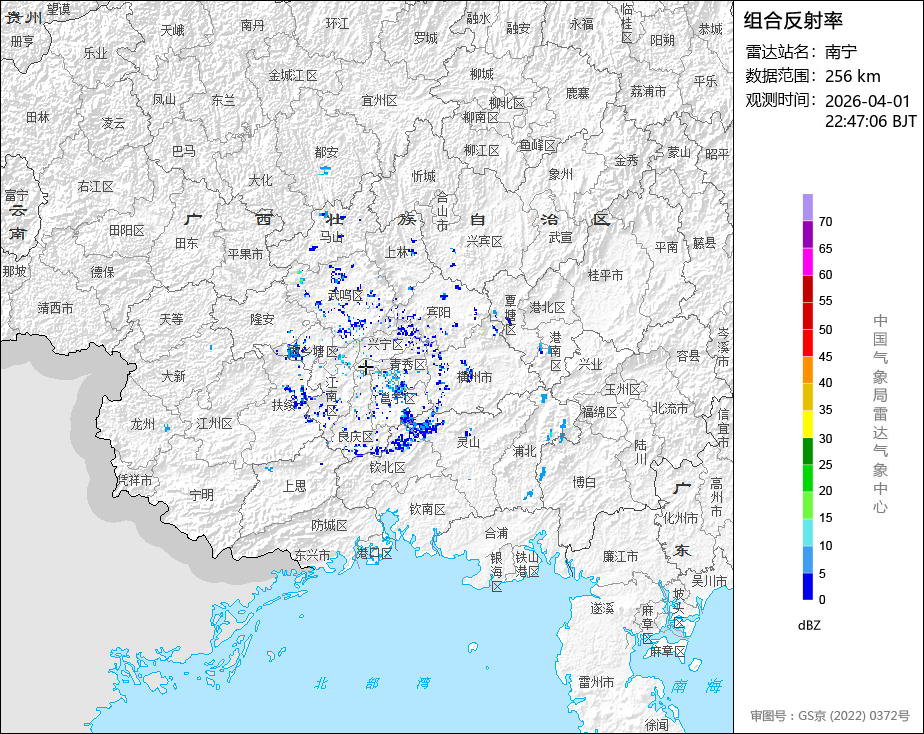Screen dimensions: 924x734
Task: Click the '大新' map label
Action: point(173,375)
